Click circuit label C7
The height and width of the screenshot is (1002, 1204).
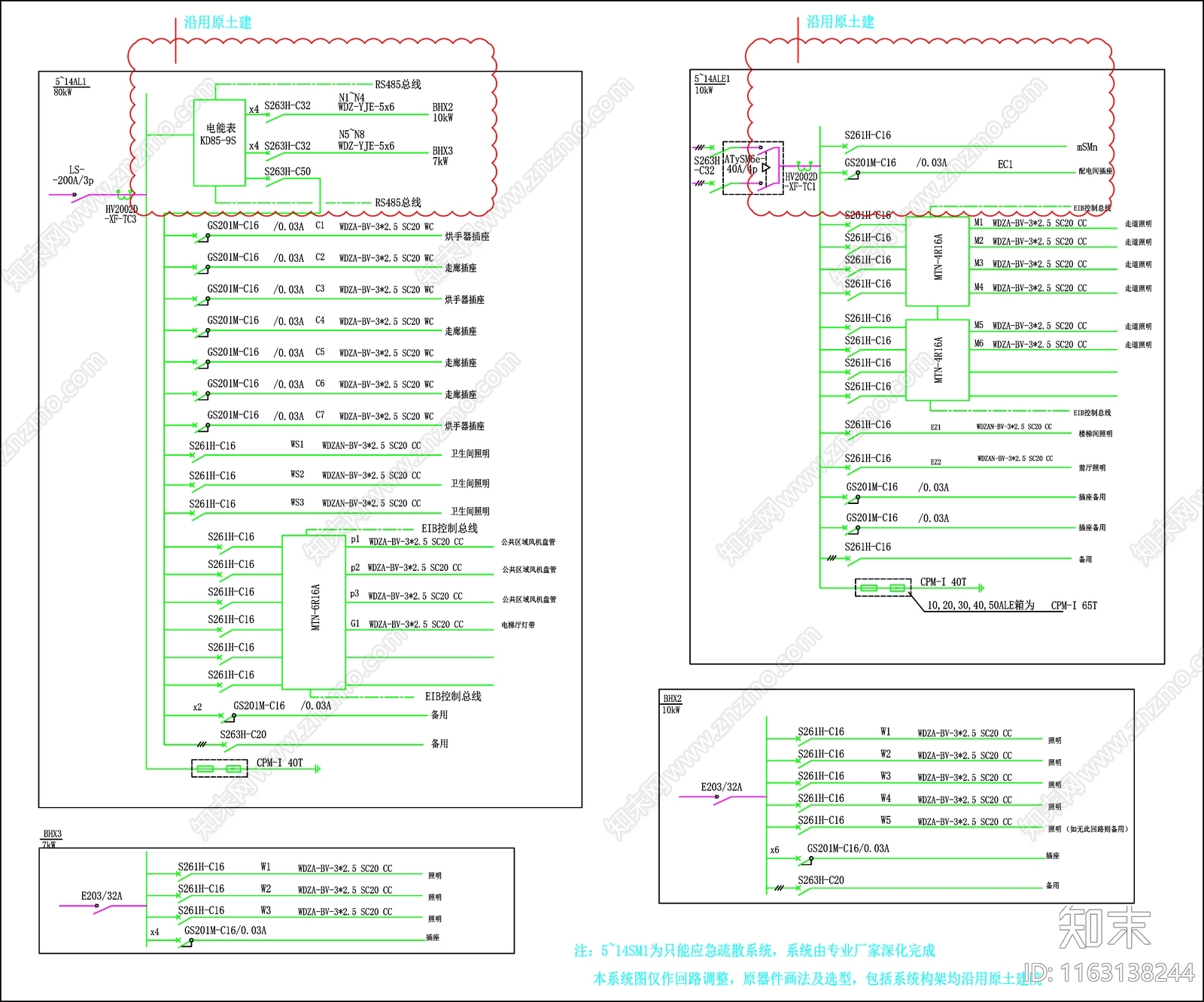tap(320, 414)
